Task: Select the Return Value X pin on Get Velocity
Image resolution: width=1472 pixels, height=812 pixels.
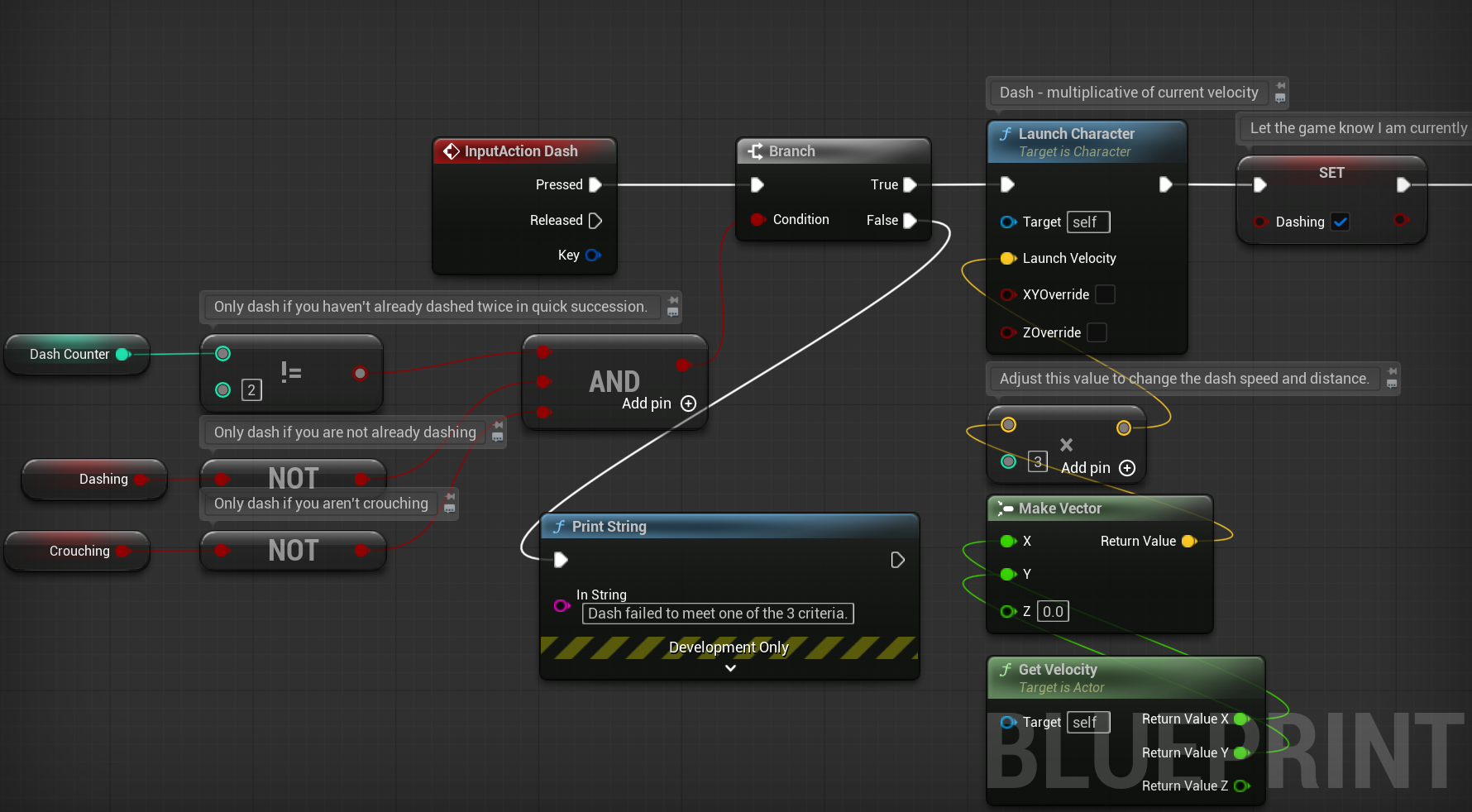Action: click(x=1241, y=719)
